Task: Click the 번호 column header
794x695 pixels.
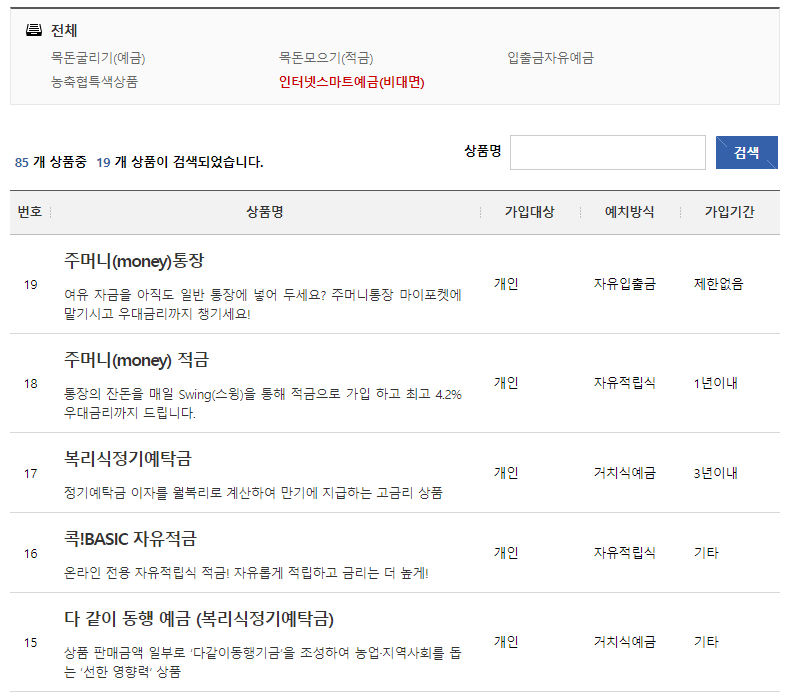Action: pyautogui.click(x=30, y=212)
